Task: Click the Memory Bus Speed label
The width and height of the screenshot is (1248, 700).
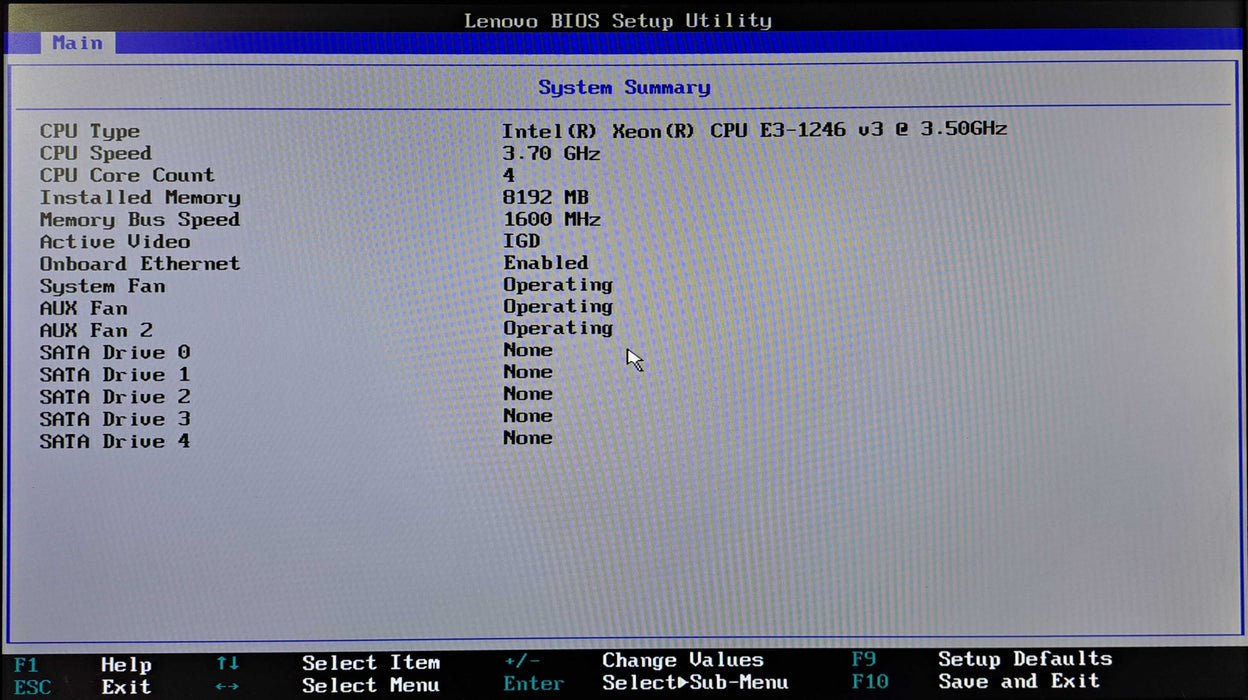Action: pyautogui.click(x=140, y=219)
